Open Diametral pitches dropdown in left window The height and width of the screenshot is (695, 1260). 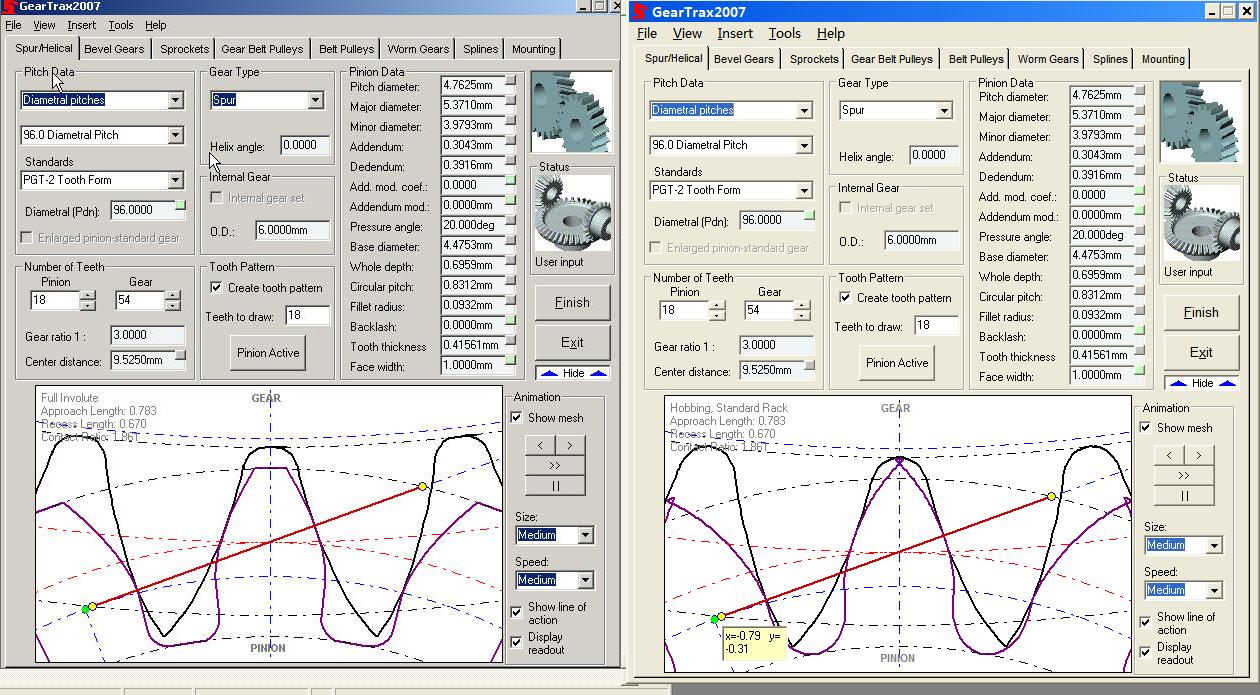pyautogui.click(x=175, y=100)
